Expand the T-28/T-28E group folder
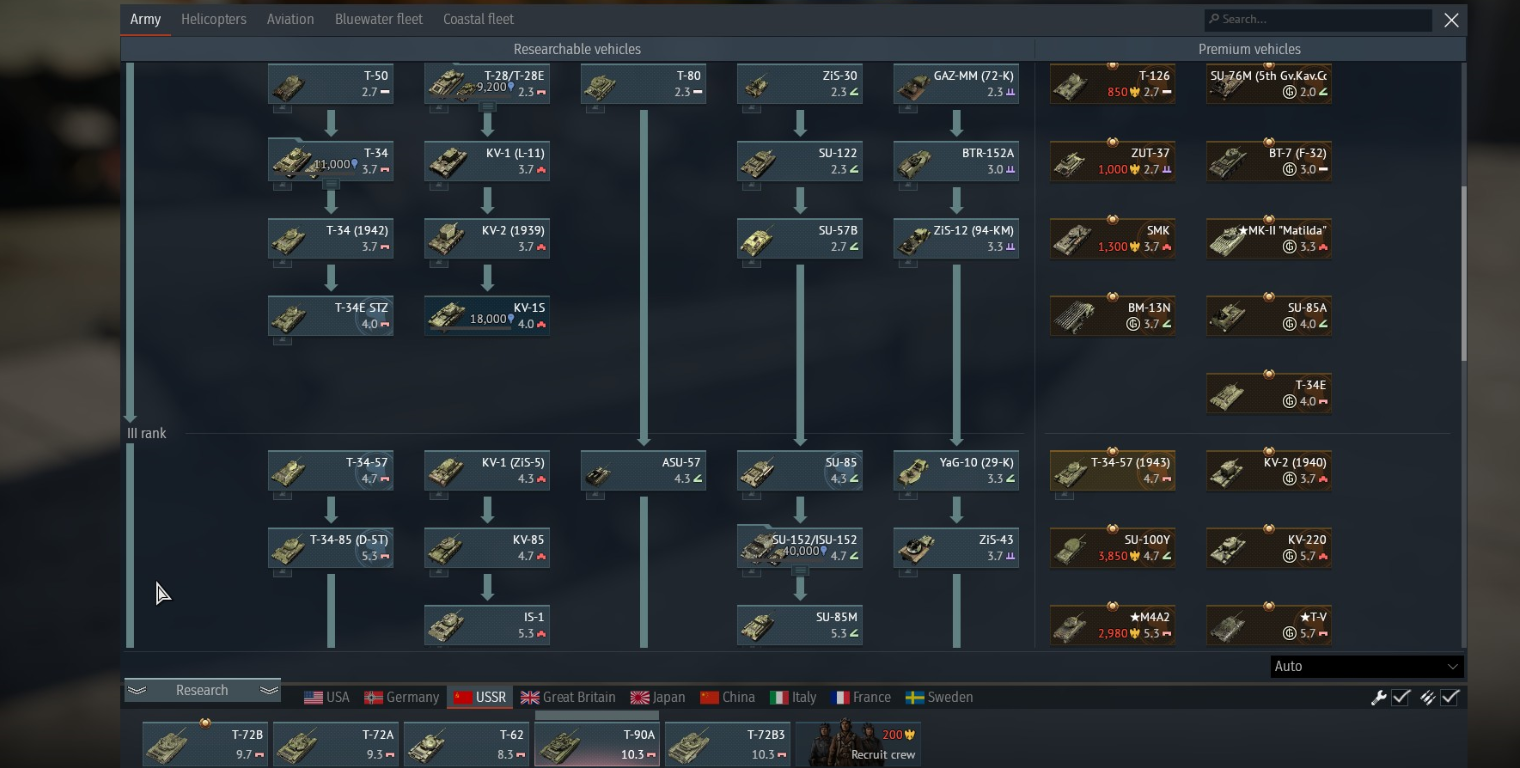This screenshot has height=768, width=1520. (x=487, y=107)
